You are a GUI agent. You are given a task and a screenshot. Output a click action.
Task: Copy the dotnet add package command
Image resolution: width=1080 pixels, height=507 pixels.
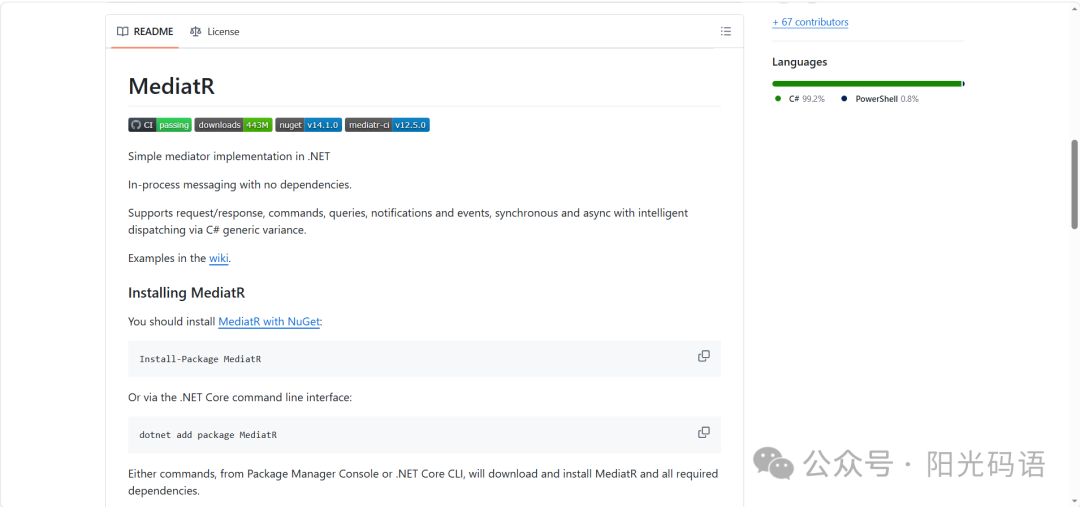(703, 433)
